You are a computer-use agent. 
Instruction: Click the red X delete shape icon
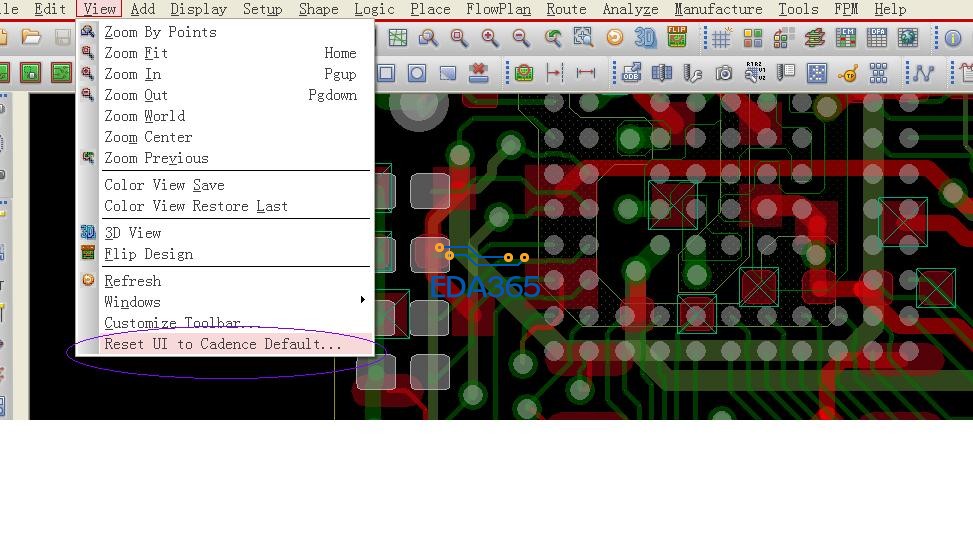pos(478,73)
